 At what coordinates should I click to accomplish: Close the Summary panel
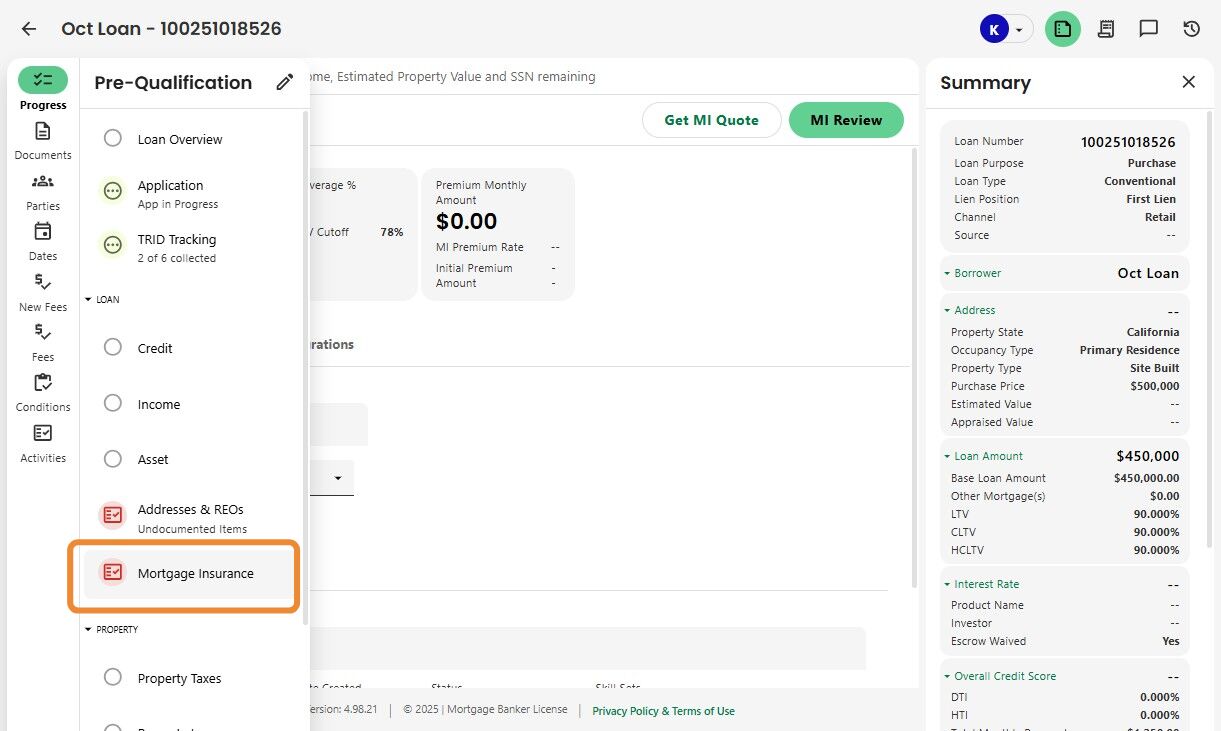point(1188,82)
